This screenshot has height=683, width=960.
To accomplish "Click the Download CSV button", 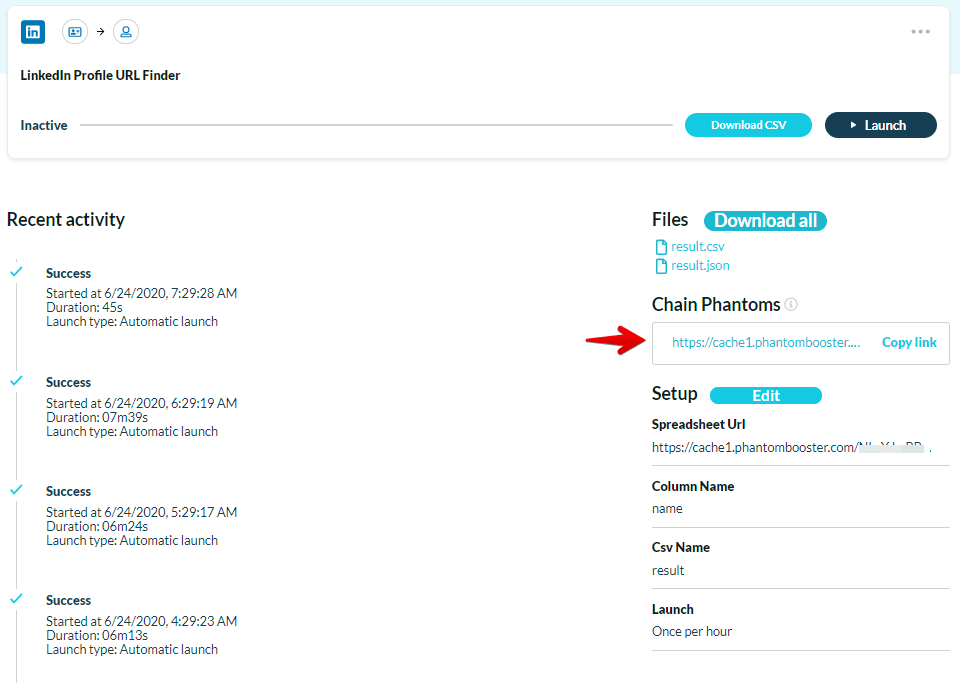I will click(748, 125).
